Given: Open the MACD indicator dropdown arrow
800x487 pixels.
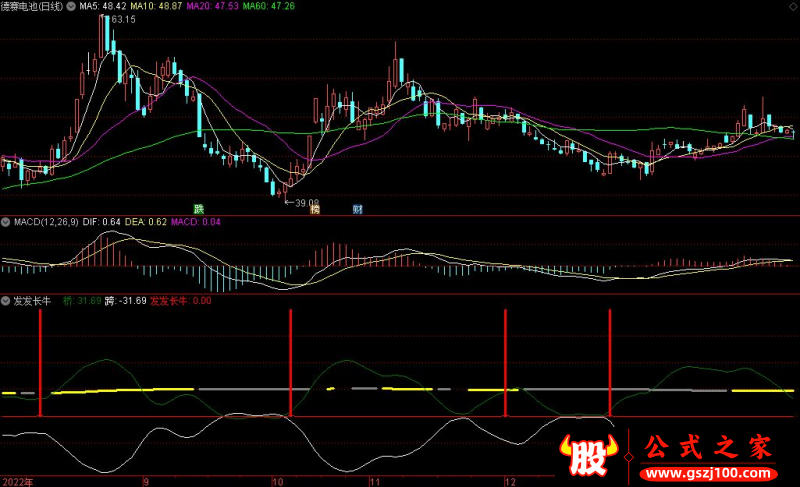Looking at the screenshot, I should 5,221.
